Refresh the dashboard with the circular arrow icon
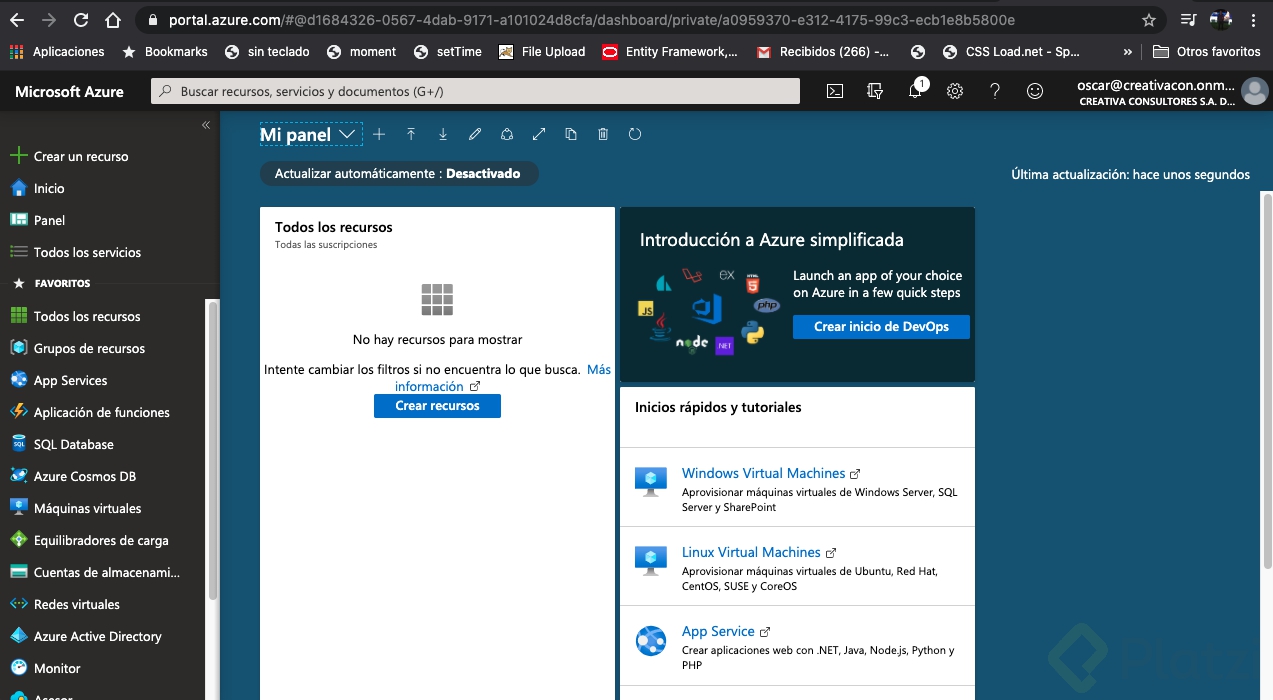 [635, 134]
